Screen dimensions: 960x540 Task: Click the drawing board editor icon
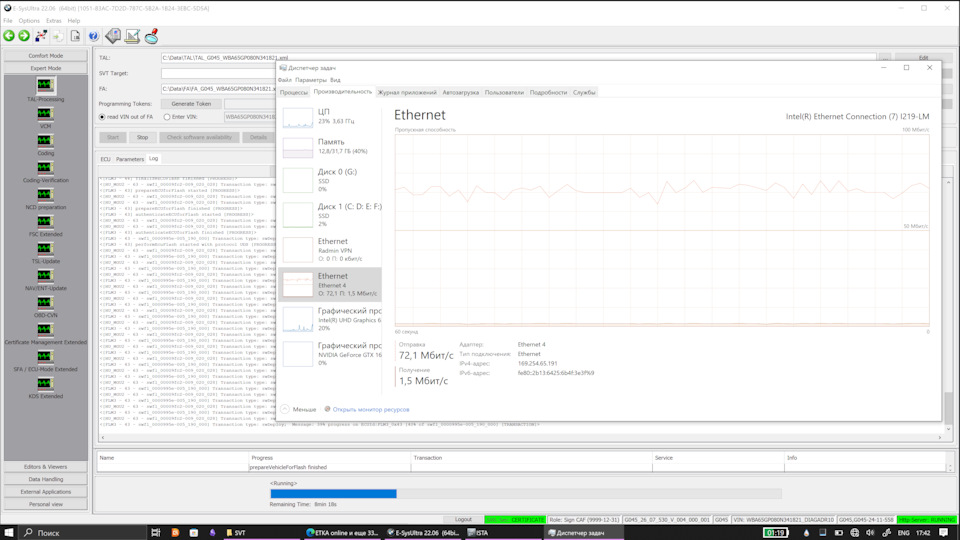pyautogui.click(x=132, y=36)
